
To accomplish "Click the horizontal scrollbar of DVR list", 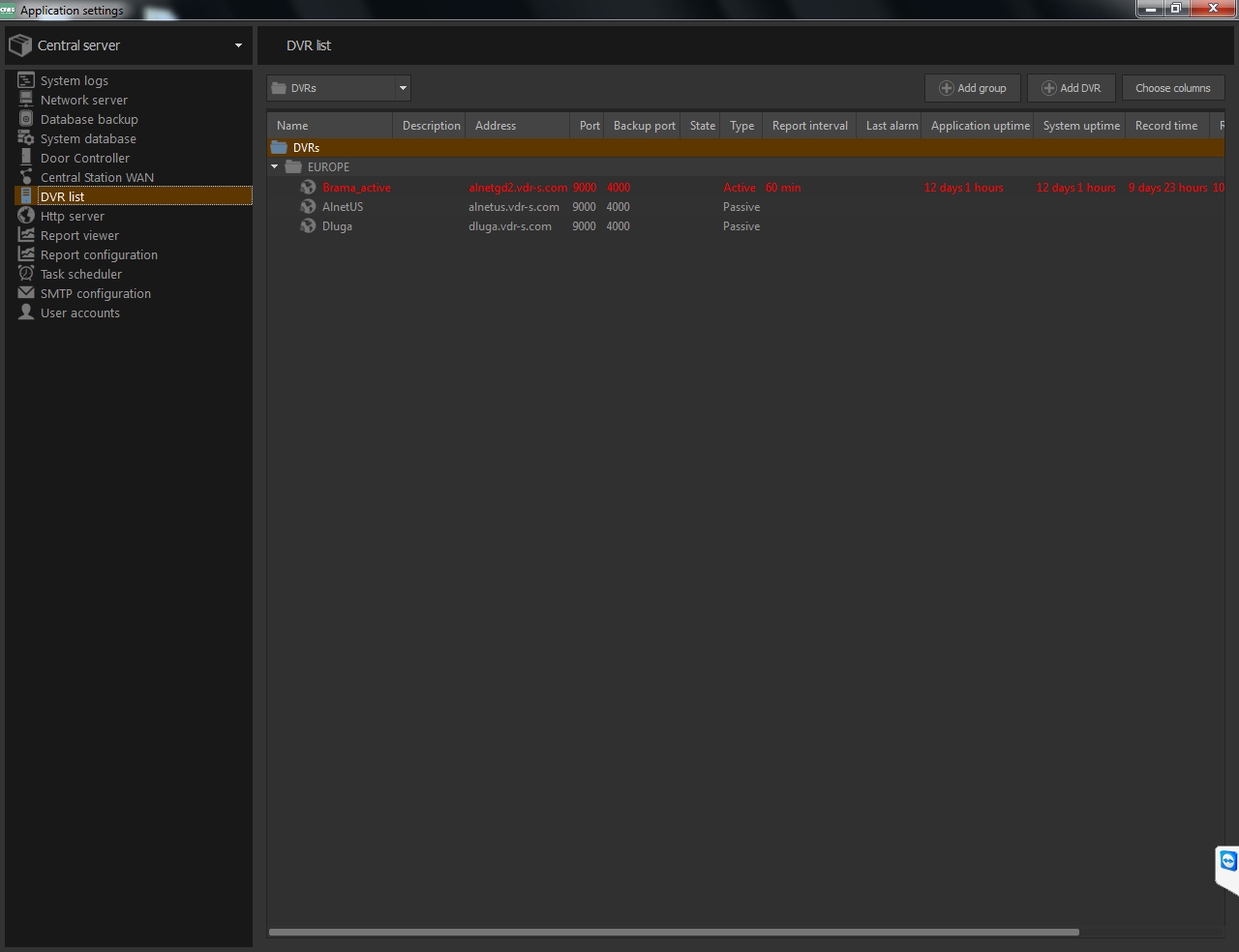I will (673, 932).
